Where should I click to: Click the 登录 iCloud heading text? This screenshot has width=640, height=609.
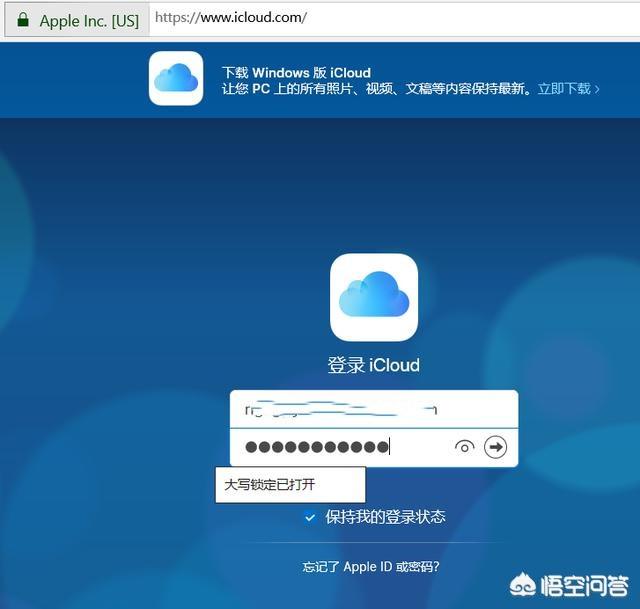373,365
